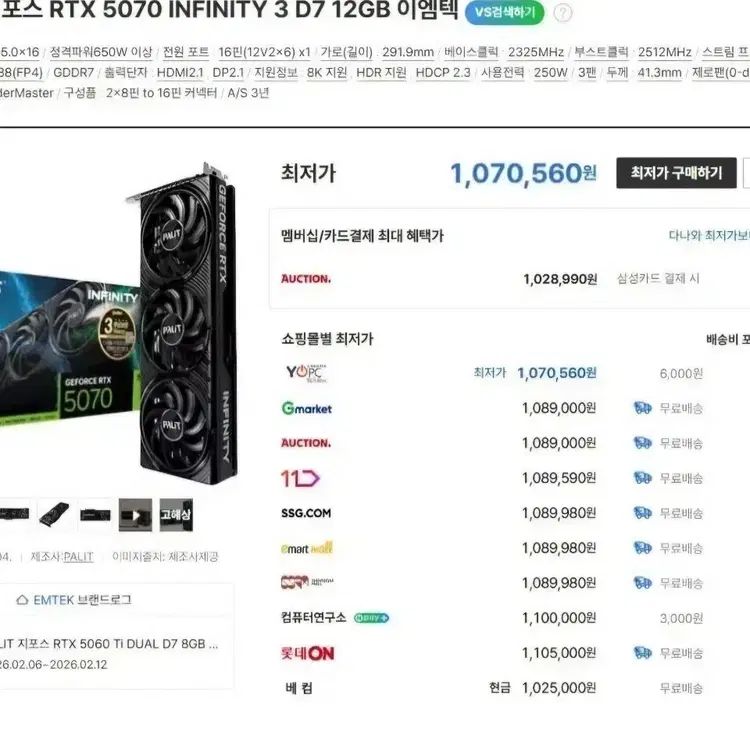Click the emart mall logo
The width and height of the screenshot is (750, 750).
click(x=307, y=548)
